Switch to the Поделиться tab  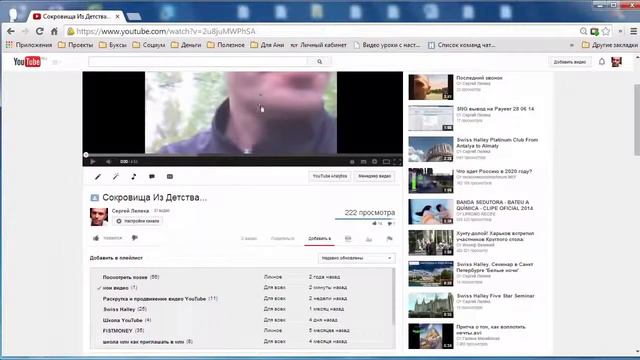point(282,238)
